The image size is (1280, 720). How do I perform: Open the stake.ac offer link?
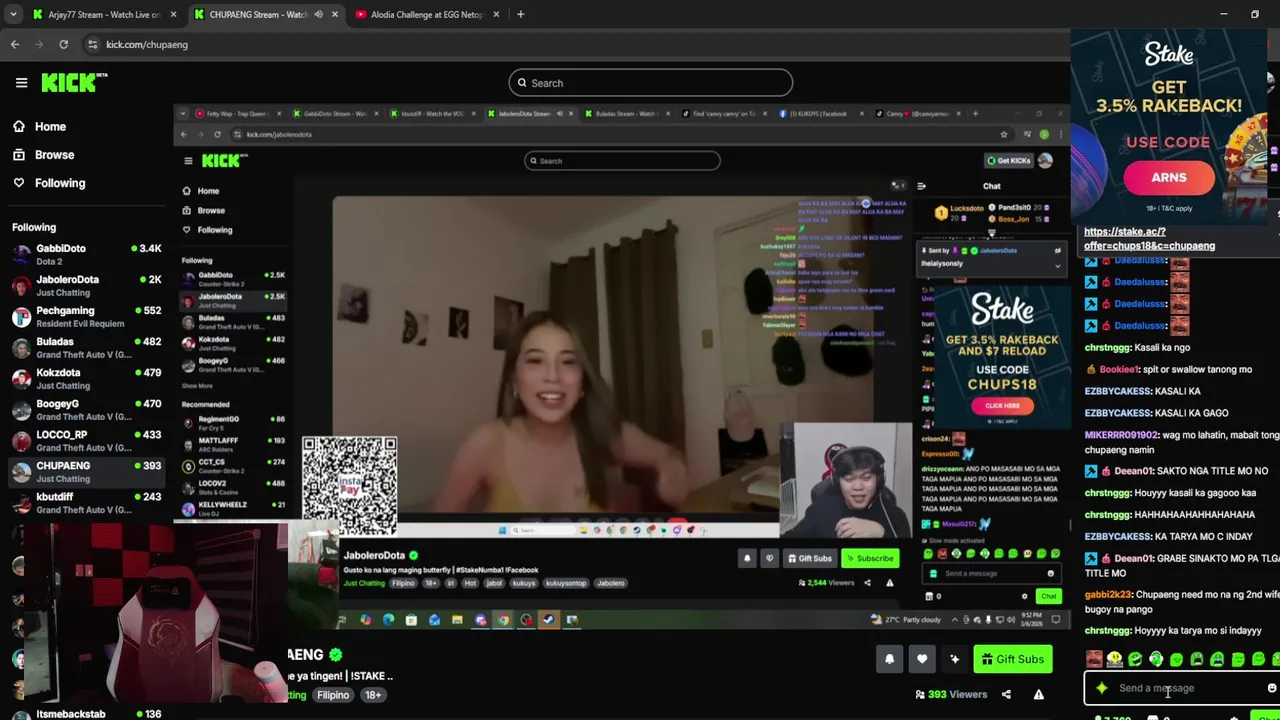1149,238
